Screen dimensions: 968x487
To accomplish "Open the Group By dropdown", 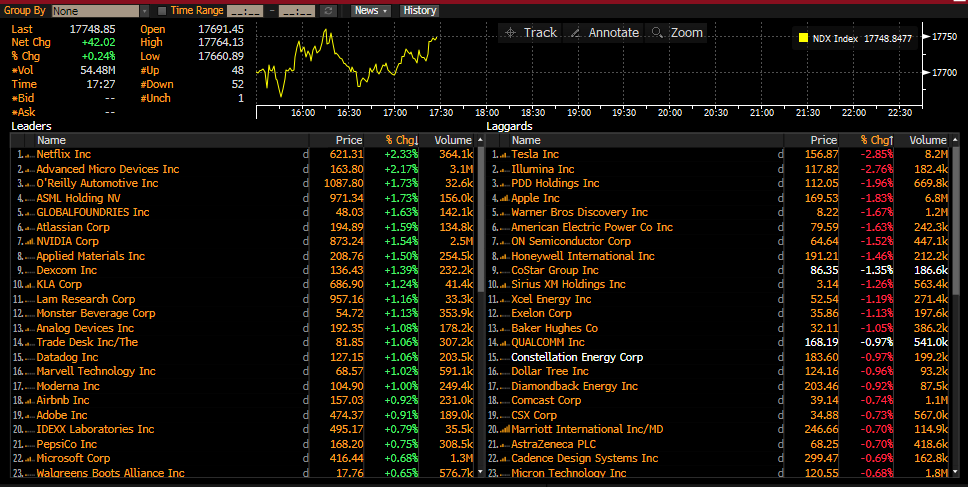I will (x=98, y=10).
